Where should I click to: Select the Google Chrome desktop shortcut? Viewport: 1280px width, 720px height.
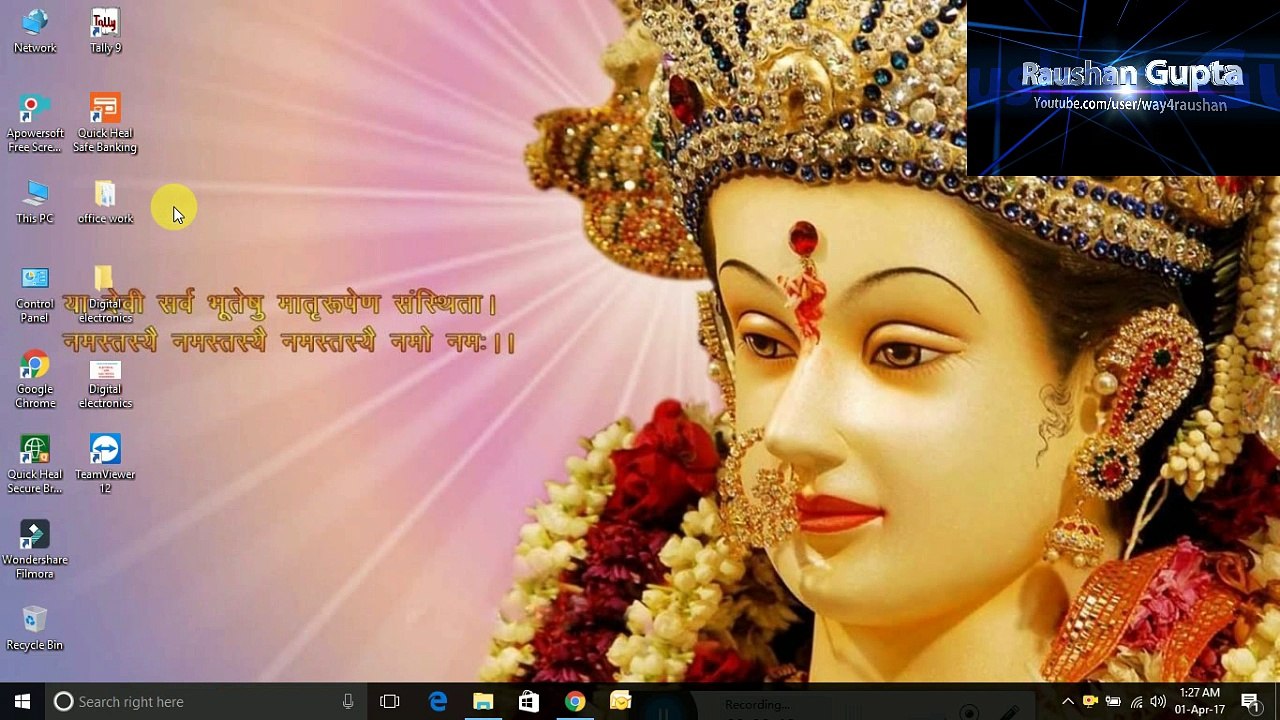[x=35, y=380]
